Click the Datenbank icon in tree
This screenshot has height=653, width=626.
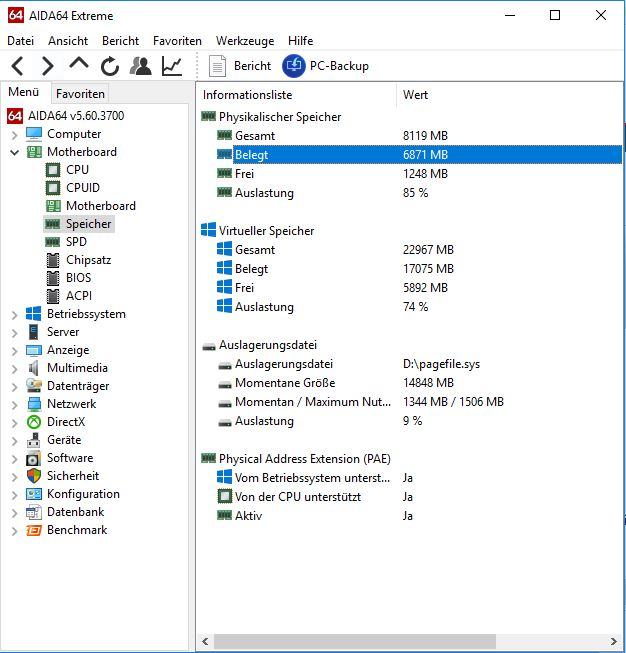click(x=34, y=512)
